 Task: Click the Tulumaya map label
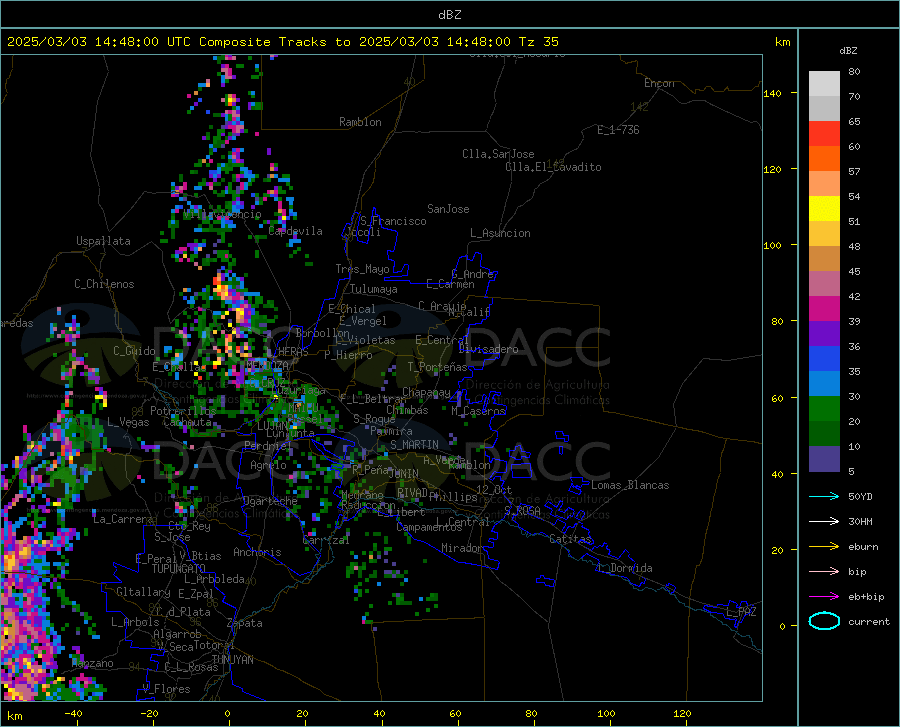coord(374,289)
